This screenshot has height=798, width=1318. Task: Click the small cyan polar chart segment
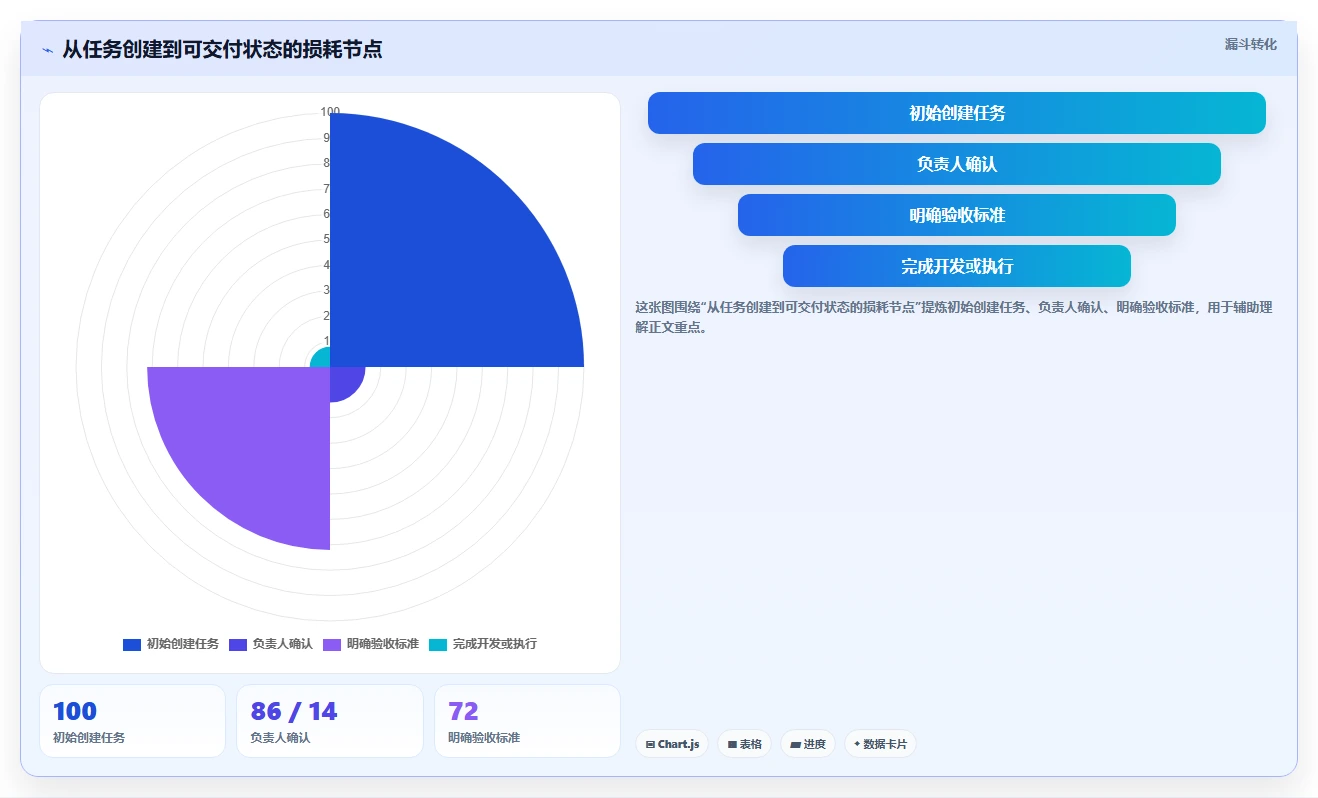322,359
